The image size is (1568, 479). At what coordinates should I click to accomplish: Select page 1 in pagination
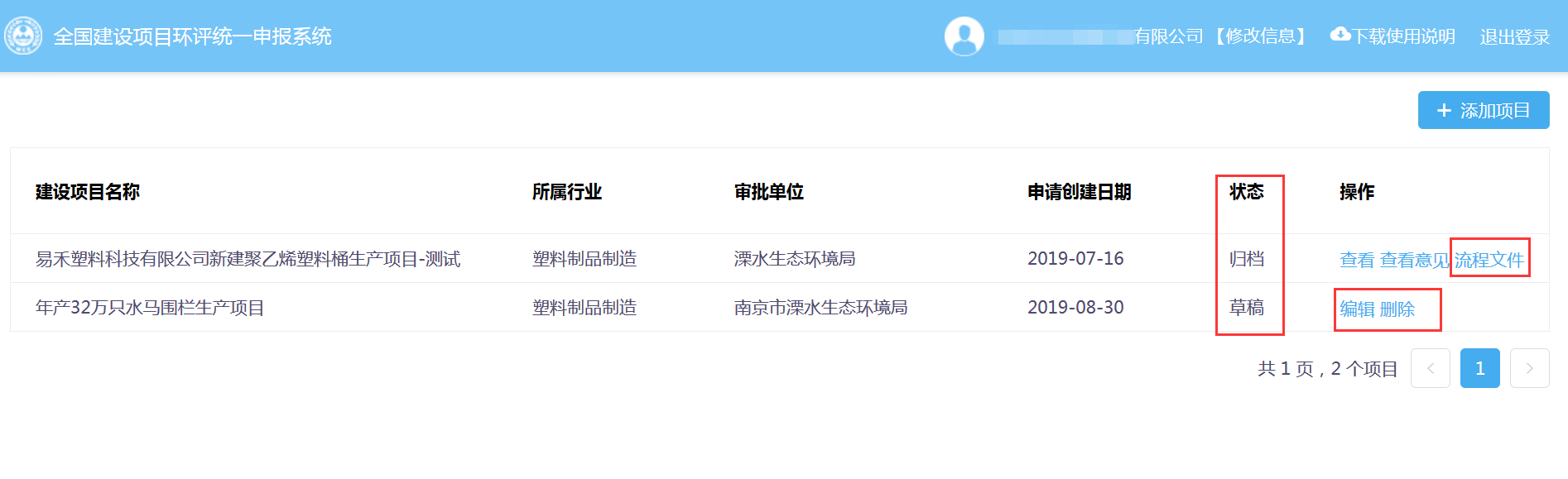coord(1479,368)
